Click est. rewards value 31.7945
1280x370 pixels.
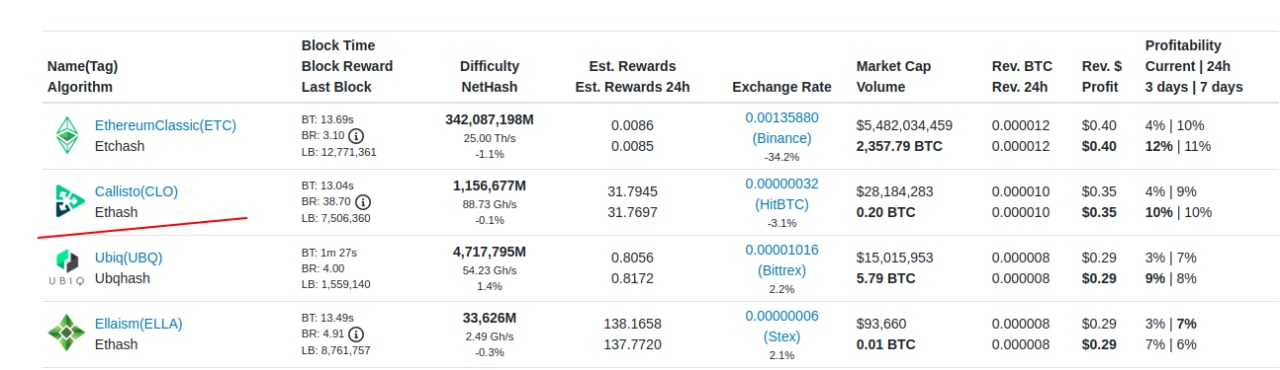point(632,191)
